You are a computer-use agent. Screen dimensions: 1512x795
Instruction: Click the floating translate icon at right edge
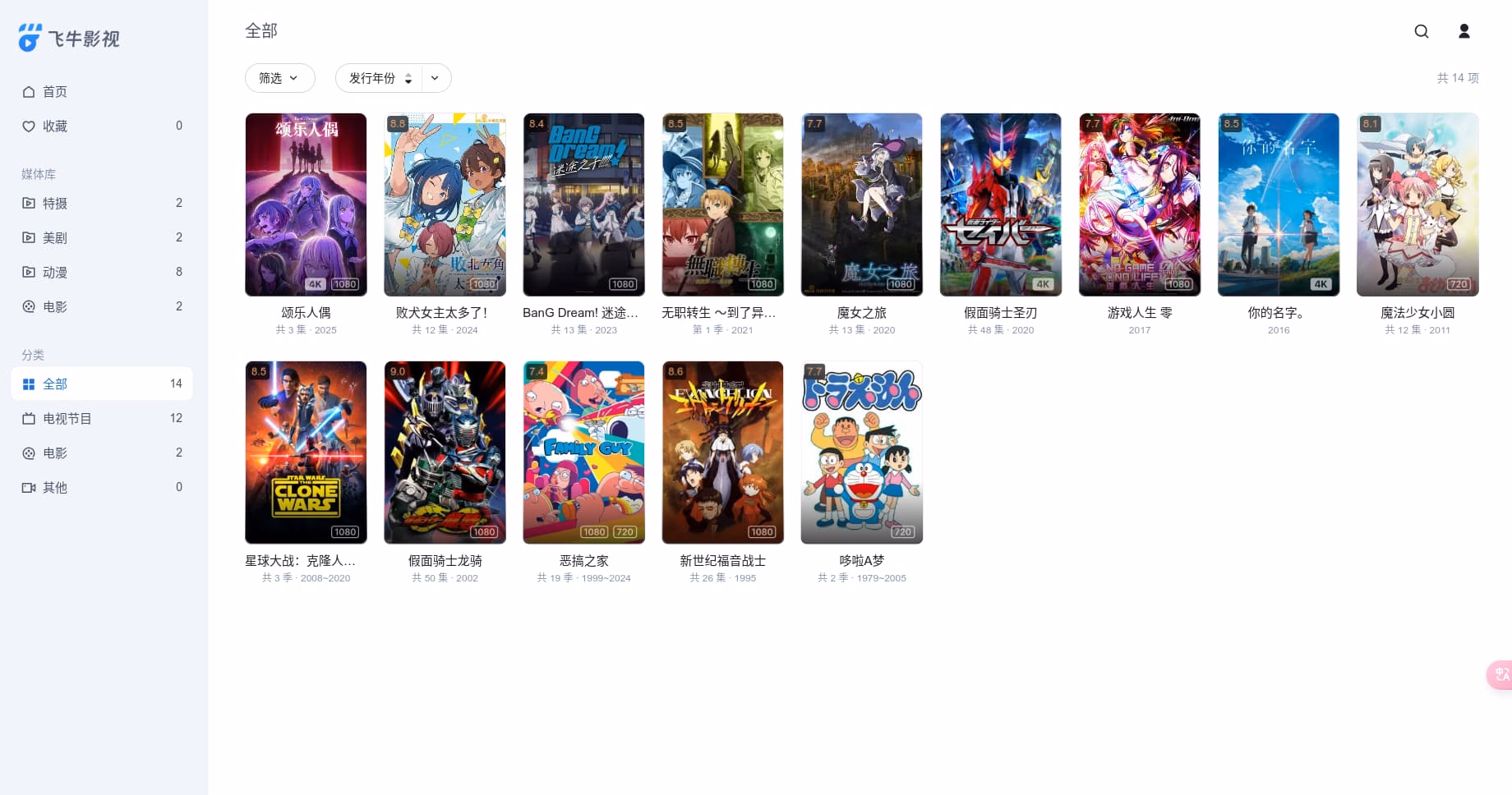click(x=1501, y=675)
